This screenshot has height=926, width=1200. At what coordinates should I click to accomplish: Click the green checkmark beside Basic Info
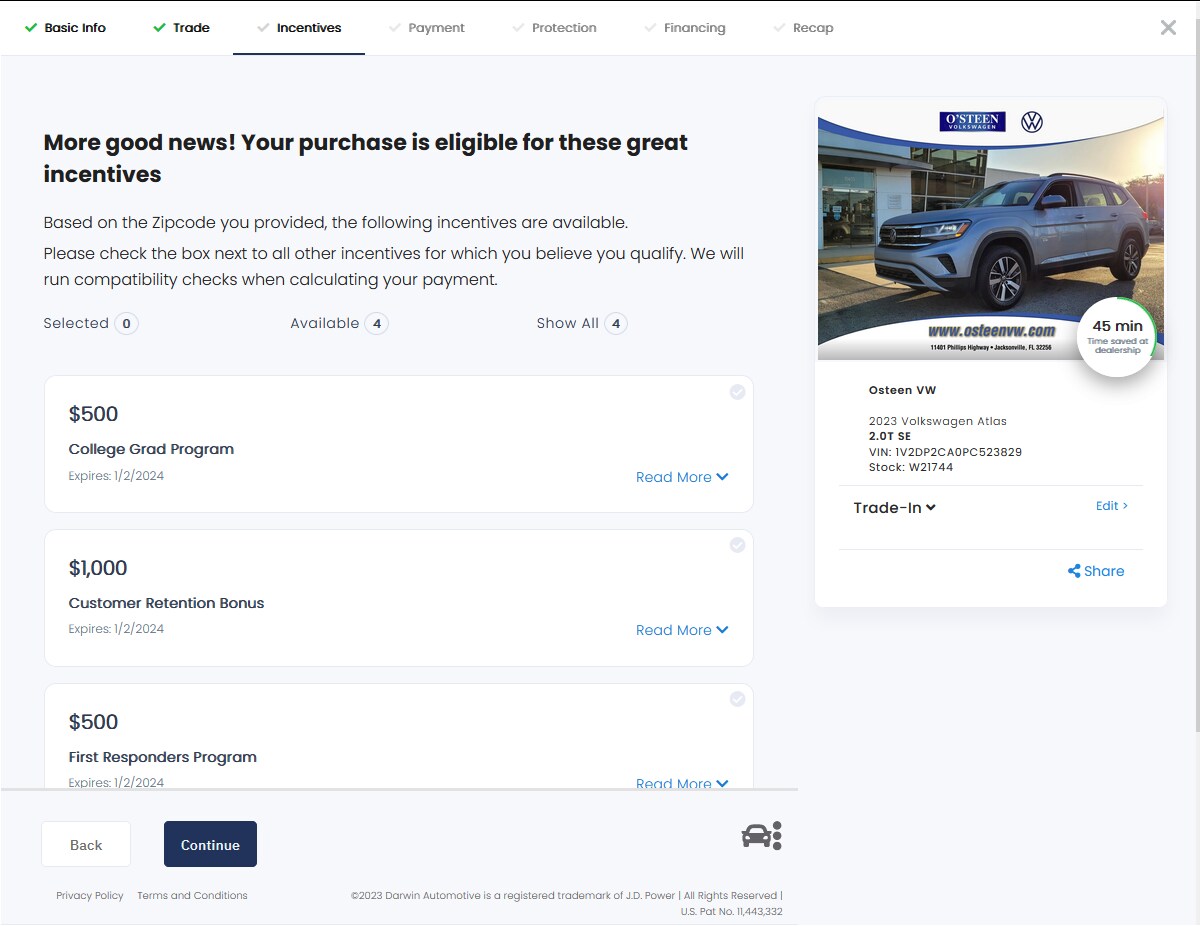[x=32, y=28]
